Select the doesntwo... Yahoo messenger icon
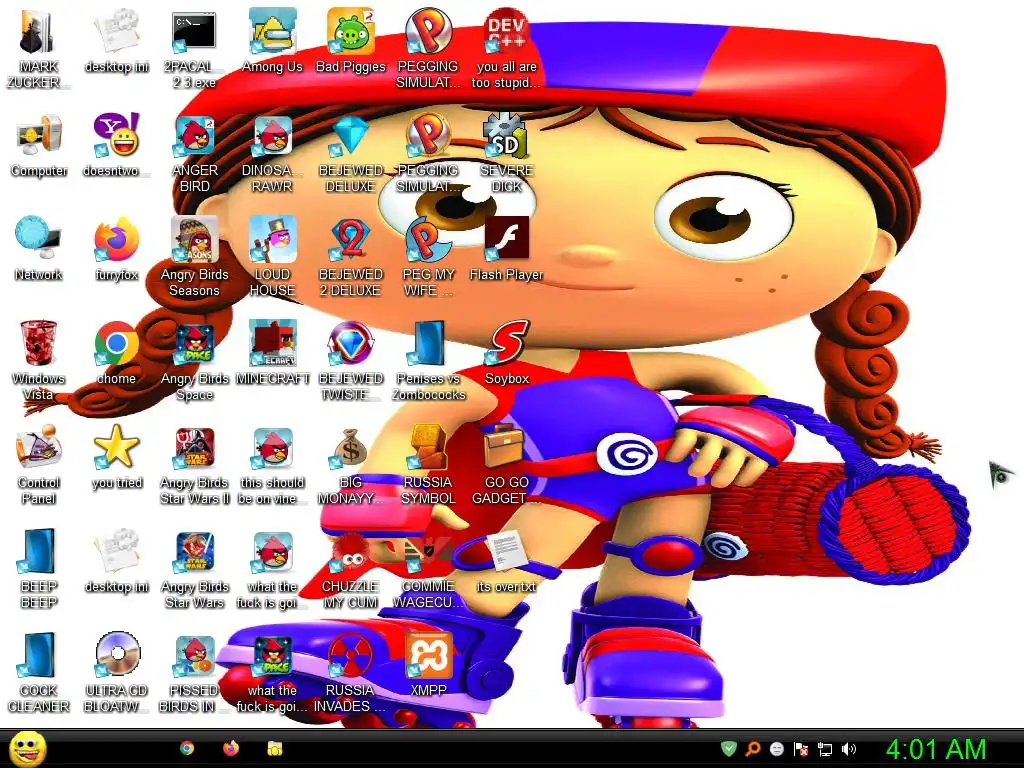 pyautogui.click(x=116, y=146)
